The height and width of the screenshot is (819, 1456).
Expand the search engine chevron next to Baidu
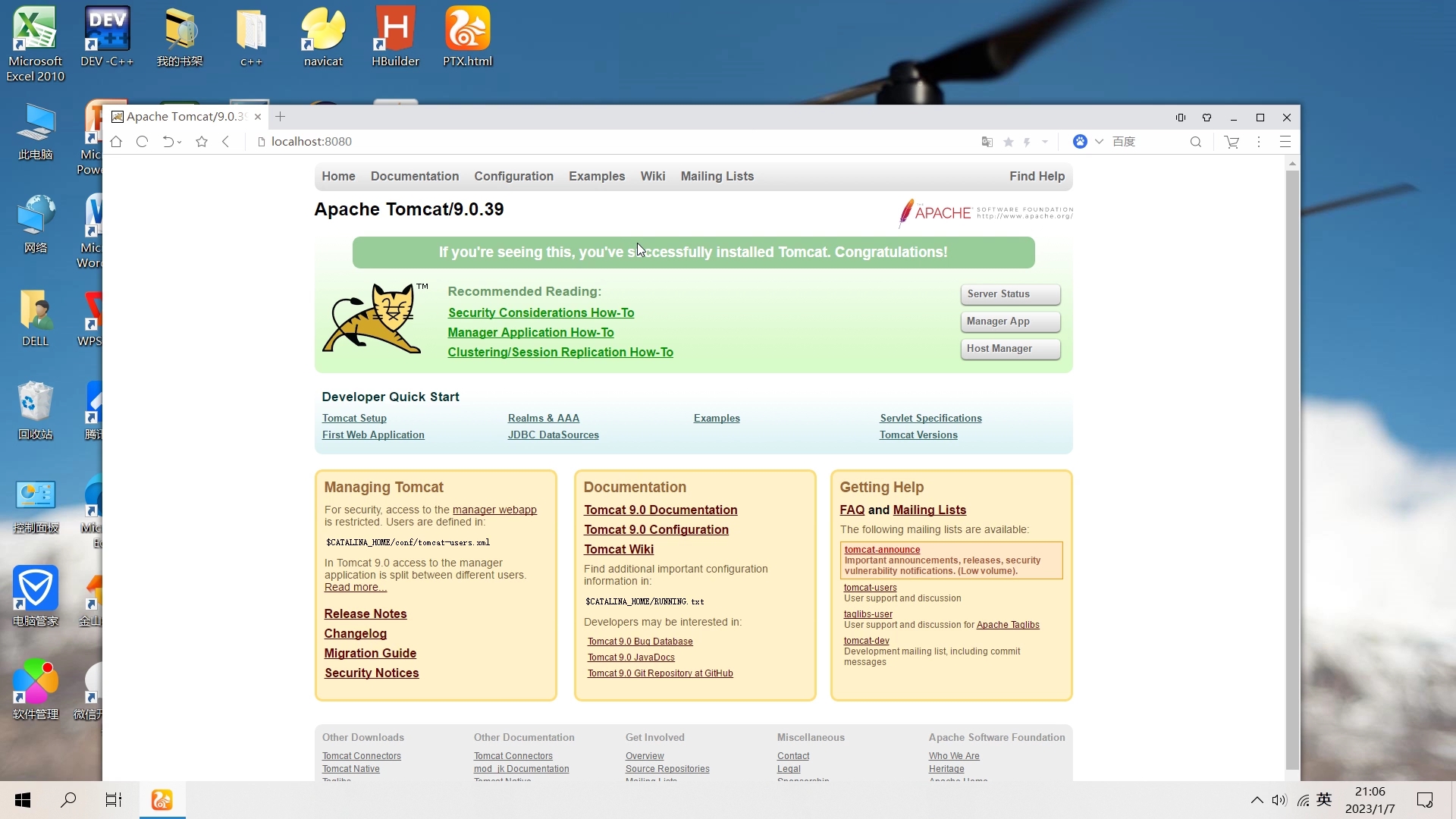[x=1099, y=142]
